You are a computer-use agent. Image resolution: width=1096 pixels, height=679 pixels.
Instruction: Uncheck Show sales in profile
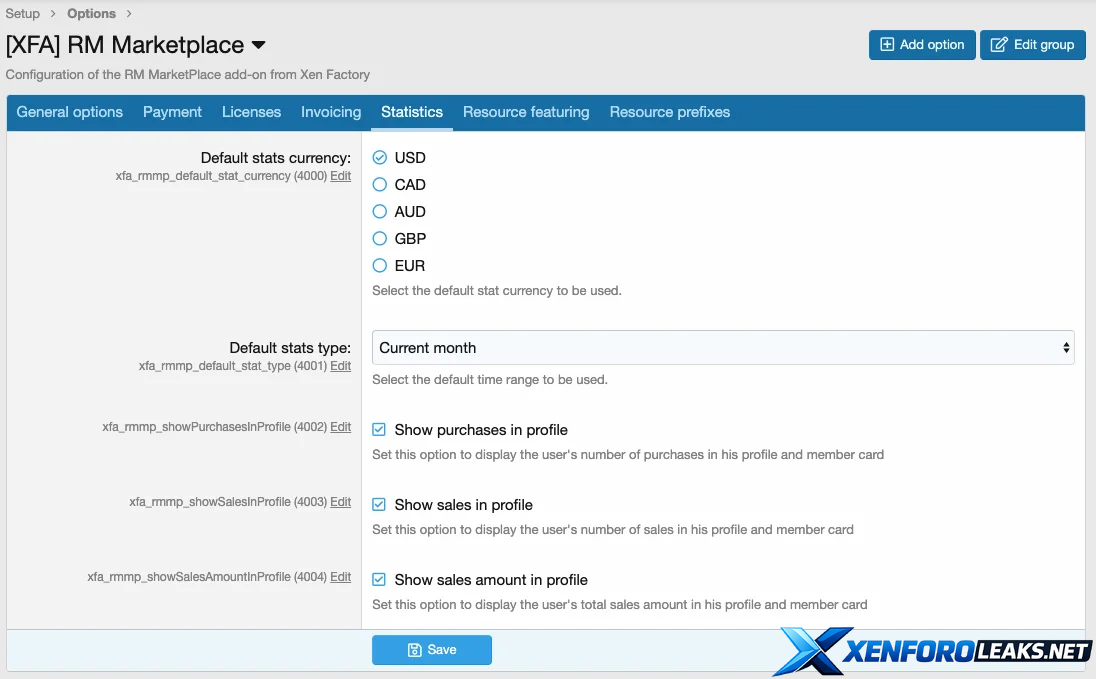380,505
